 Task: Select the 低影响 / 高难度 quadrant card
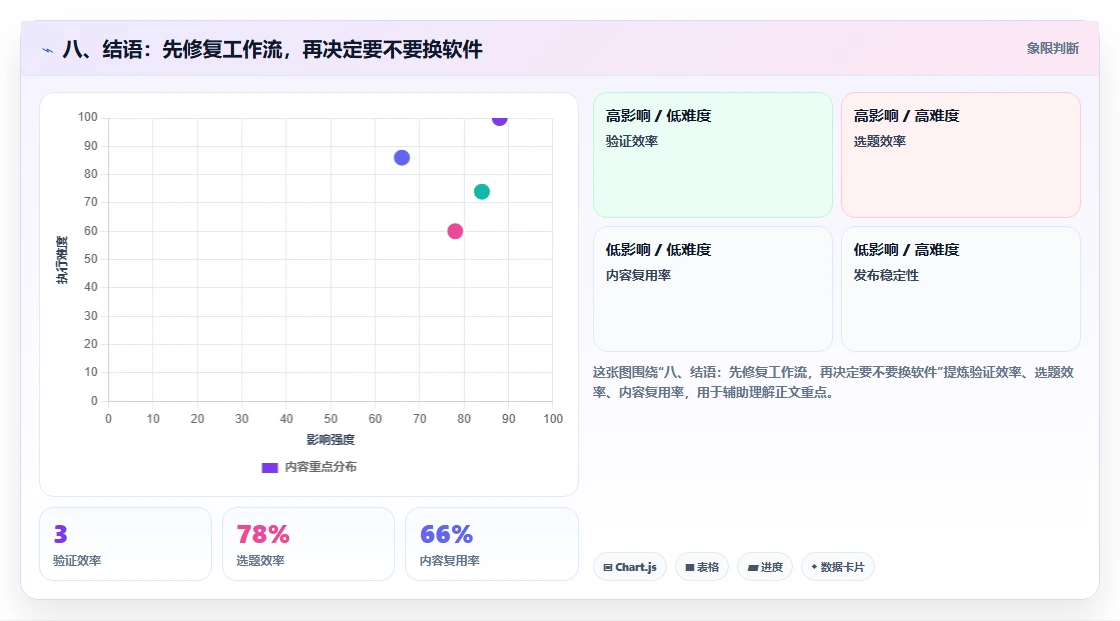[961, 289]
